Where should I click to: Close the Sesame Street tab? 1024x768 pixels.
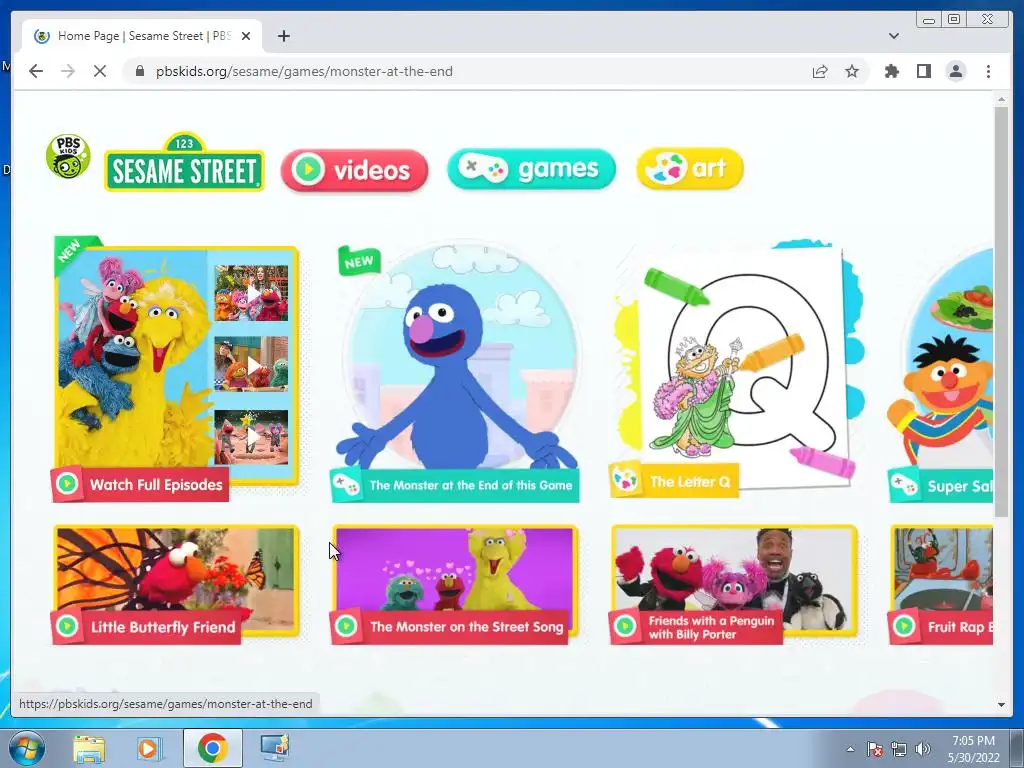(246, 36)
